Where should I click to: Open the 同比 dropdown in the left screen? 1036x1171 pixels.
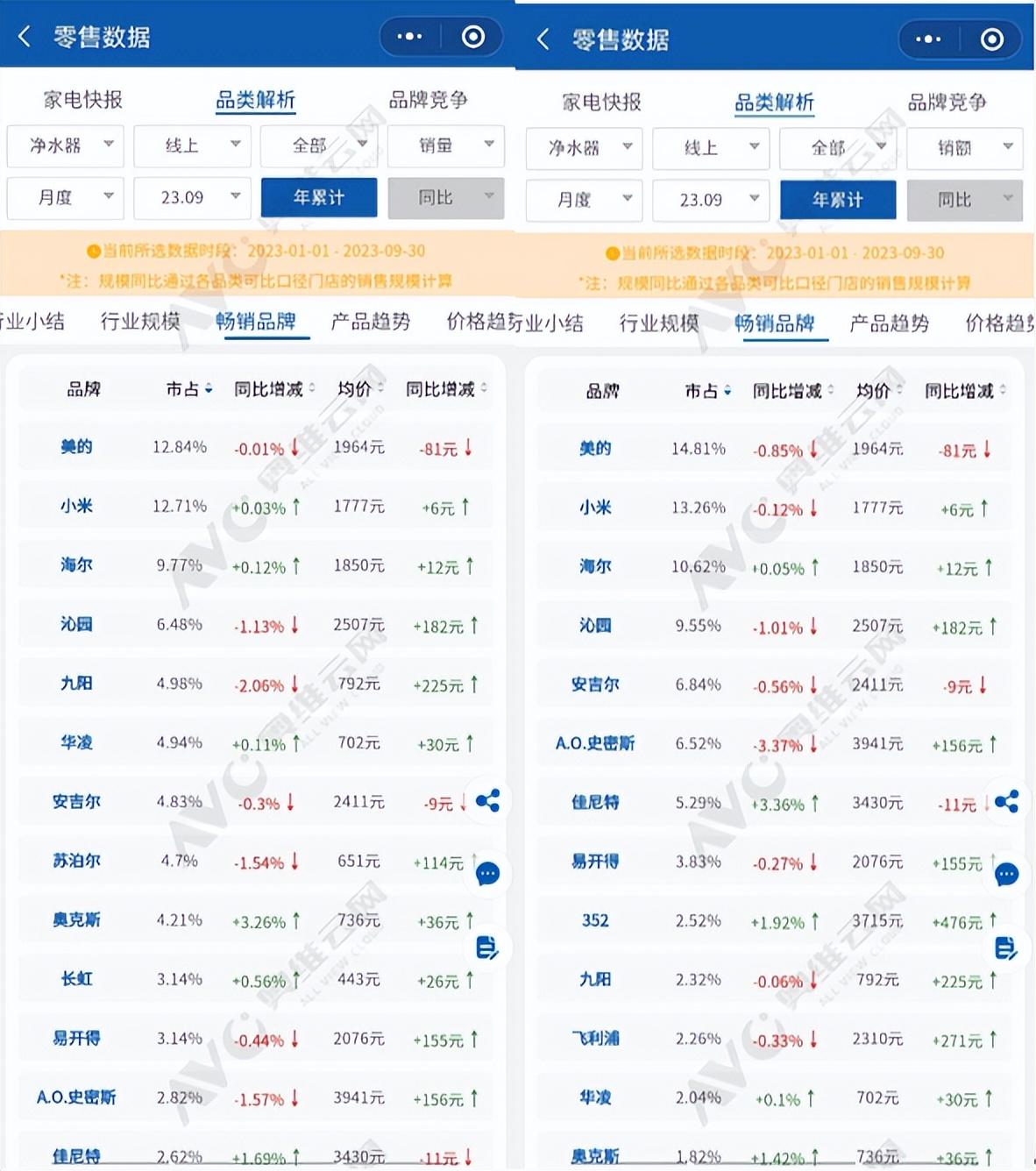click(x=446, y=198)
